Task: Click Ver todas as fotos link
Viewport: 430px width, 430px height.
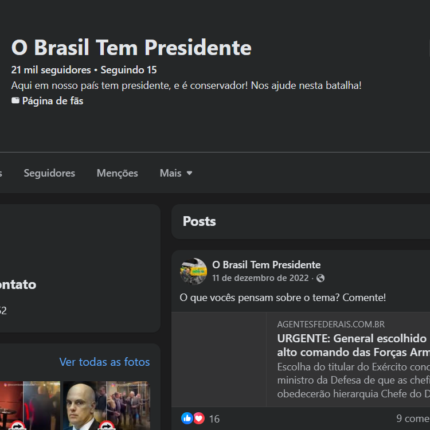Action: 104,362
